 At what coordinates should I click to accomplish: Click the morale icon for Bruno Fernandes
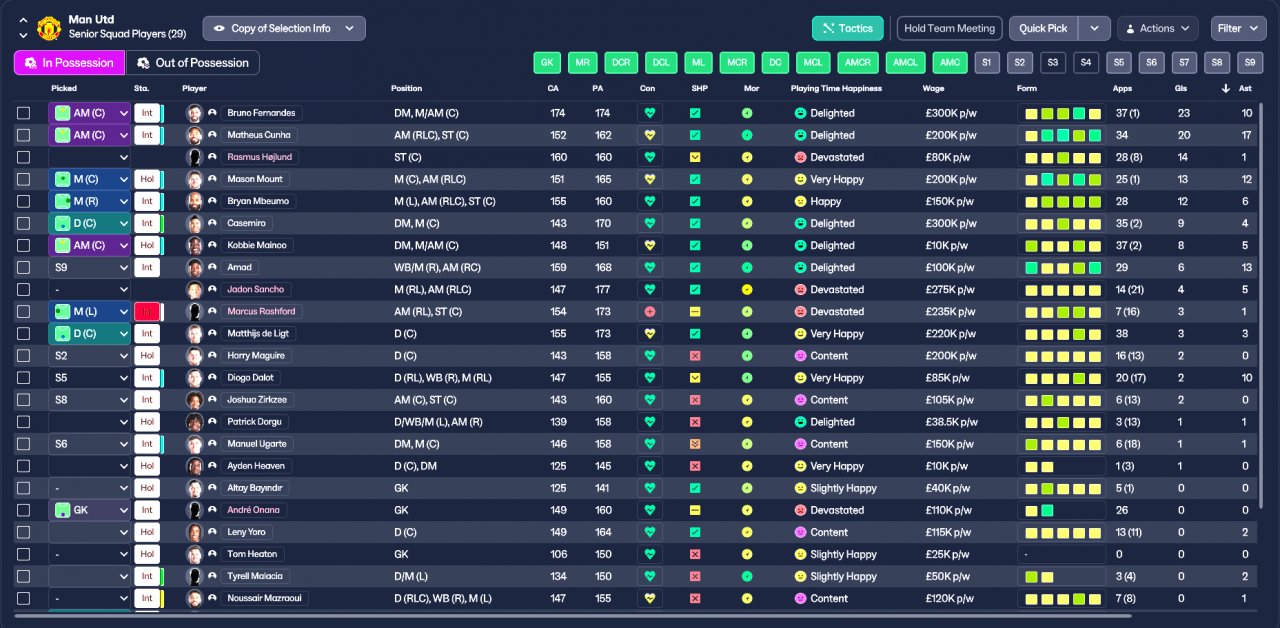[x=747, y=113]
